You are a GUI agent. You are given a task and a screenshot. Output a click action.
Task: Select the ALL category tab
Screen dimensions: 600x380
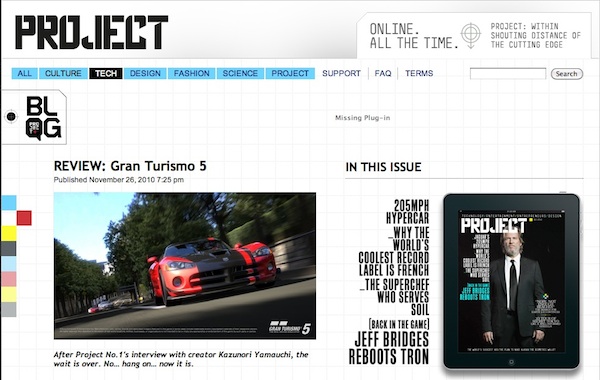[24, 73]
